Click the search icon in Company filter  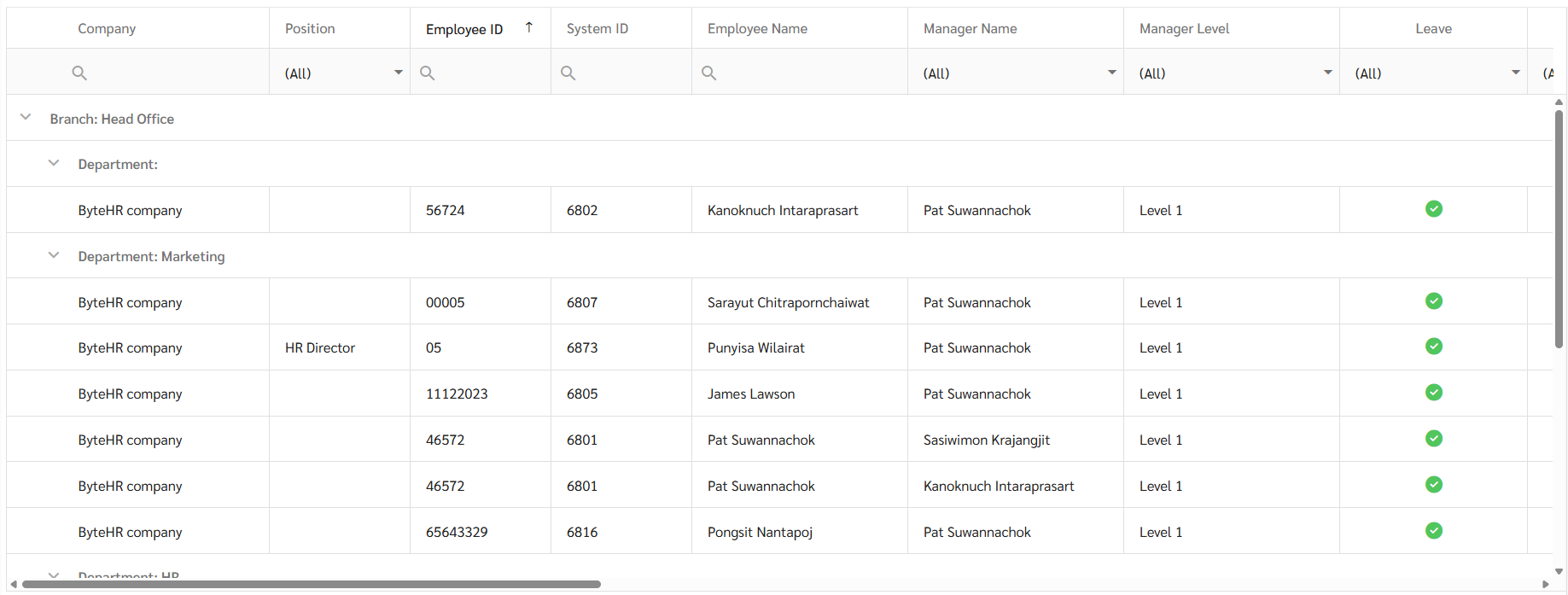[79, 73]
